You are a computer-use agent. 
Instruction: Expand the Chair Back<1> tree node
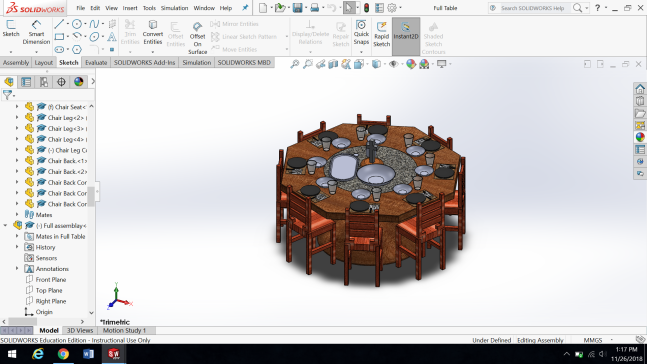point(17,161)
